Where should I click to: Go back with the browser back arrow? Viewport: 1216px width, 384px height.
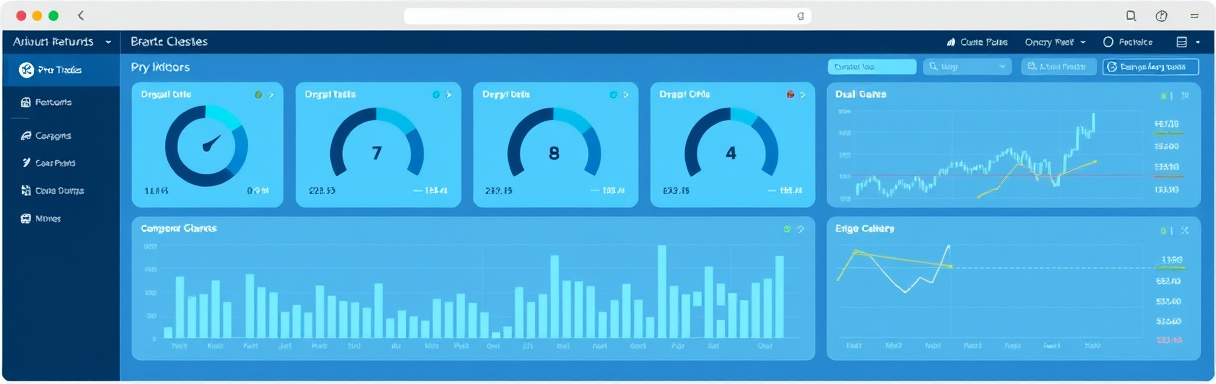tap(81, 16)
